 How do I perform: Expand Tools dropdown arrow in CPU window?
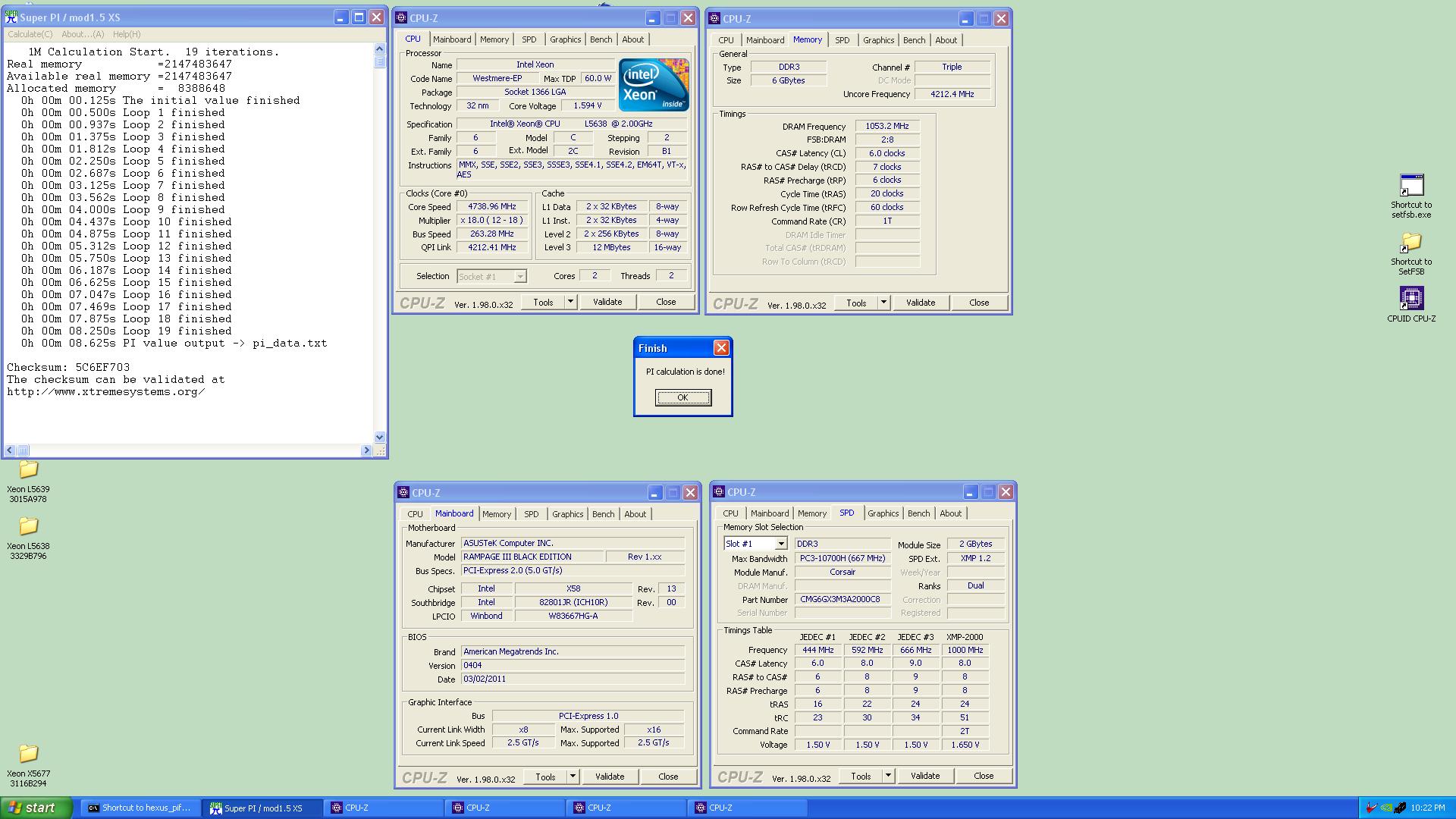pos(571,302)
